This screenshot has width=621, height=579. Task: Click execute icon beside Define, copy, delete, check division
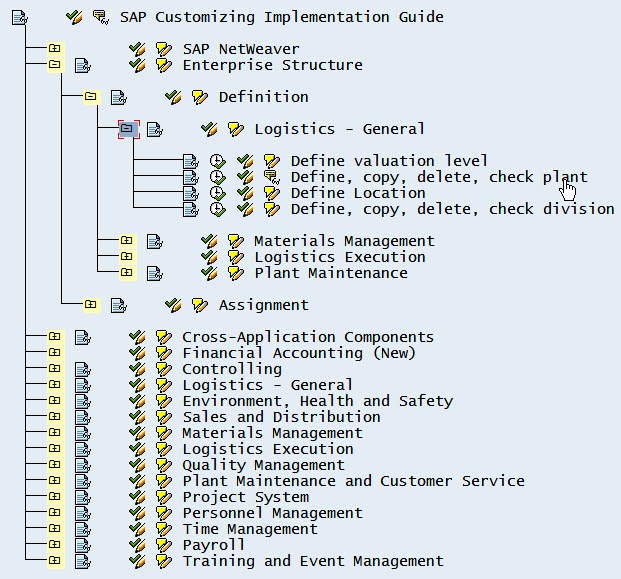coord(218,209)
